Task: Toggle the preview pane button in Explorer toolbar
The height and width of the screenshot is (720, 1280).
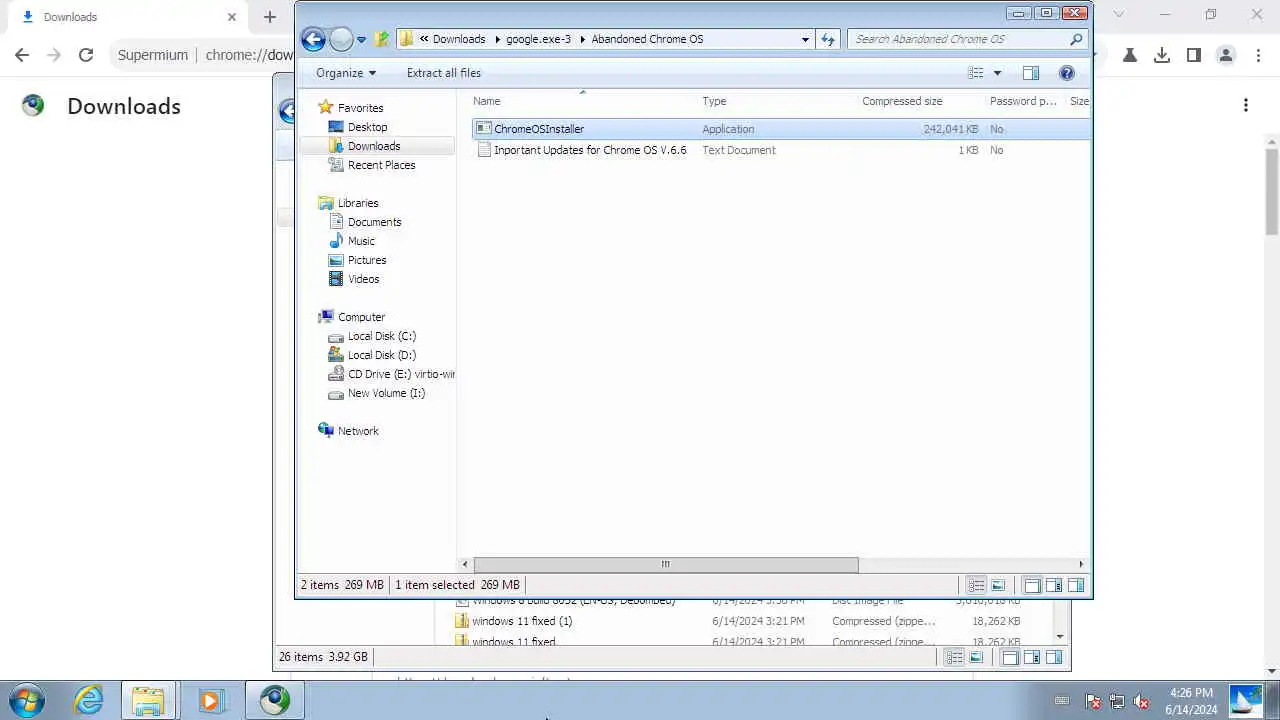Action: coord(1031,73)
